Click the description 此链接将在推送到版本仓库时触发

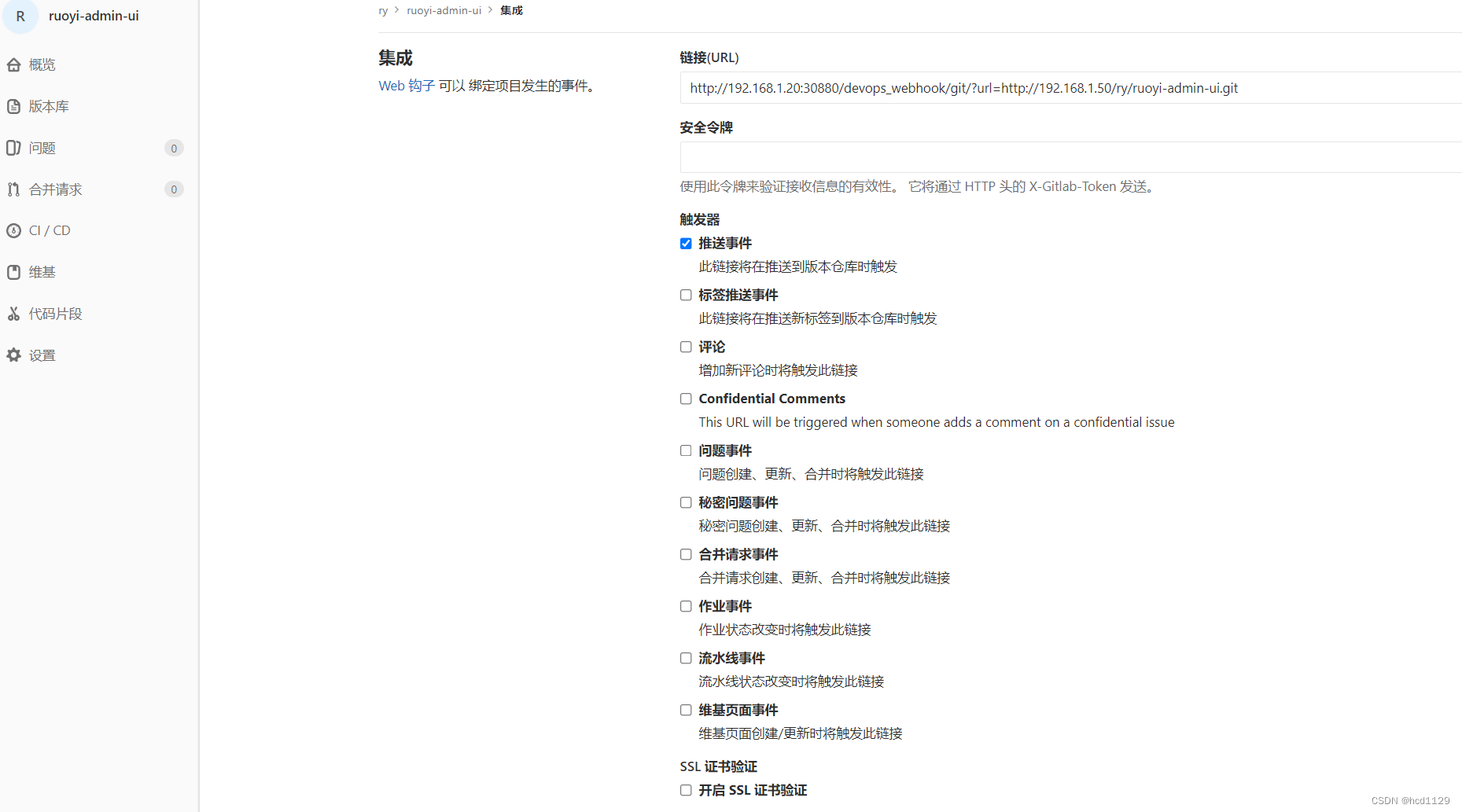[x=798, y=267]
